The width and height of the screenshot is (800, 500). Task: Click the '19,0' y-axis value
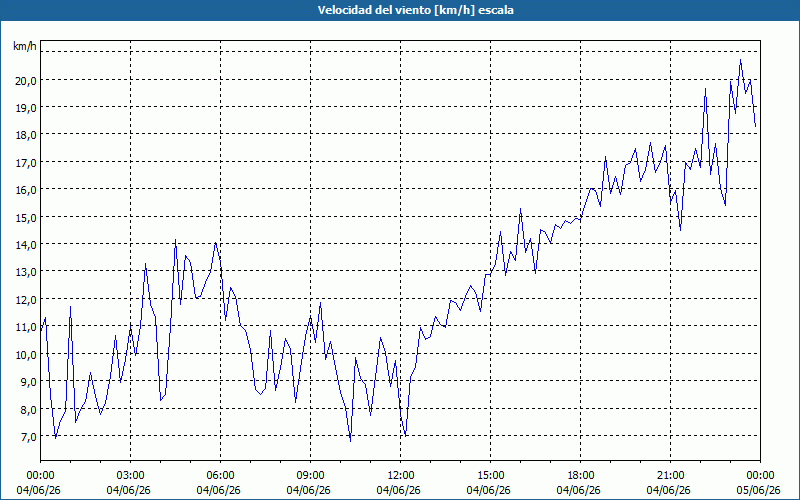[x=26, y=108]
